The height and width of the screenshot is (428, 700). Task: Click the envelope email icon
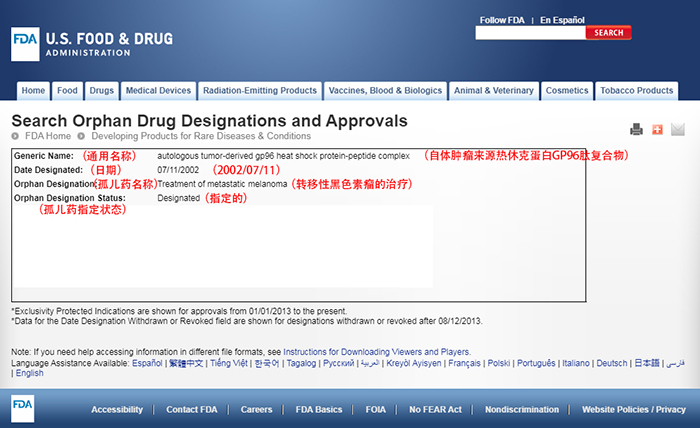pyautogui.click(x=677, y=129)
